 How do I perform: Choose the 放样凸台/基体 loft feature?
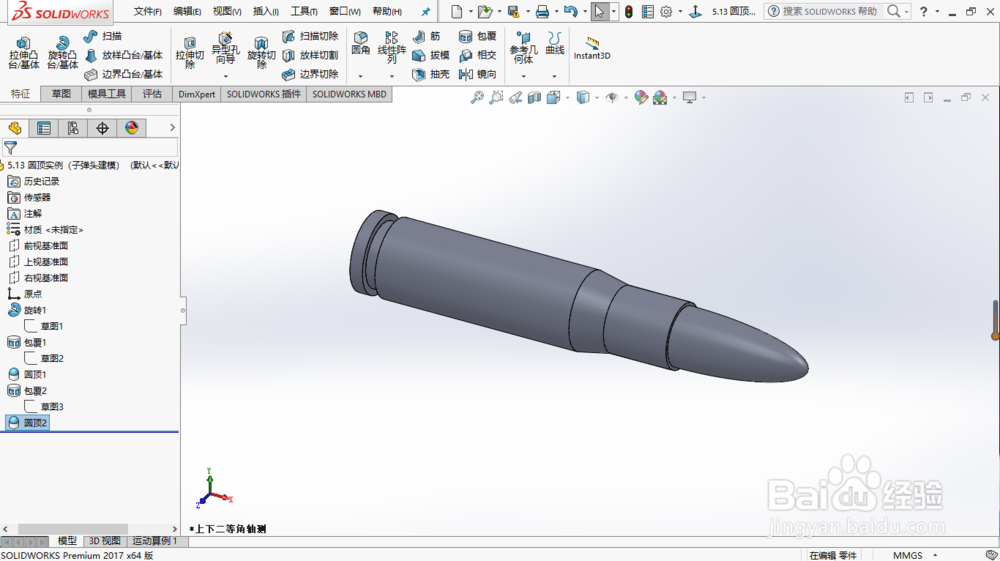124,55
